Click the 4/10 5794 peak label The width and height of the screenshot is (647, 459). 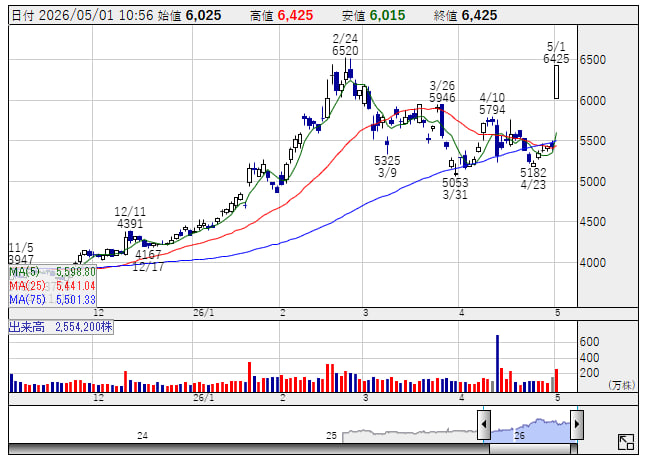492,104
